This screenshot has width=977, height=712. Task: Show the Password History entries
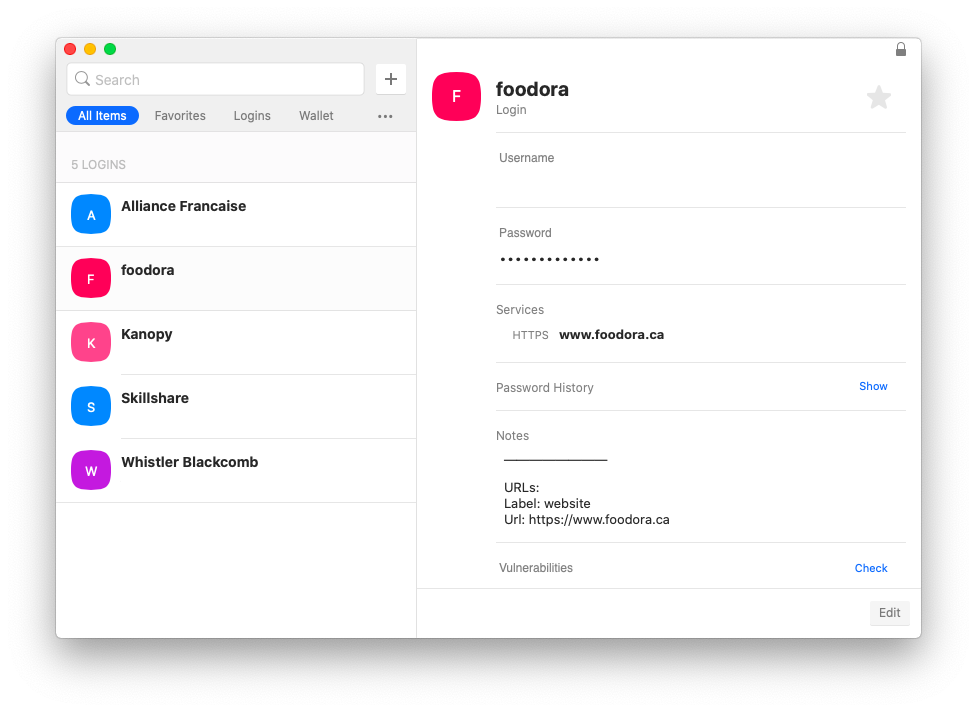(872, 386)
